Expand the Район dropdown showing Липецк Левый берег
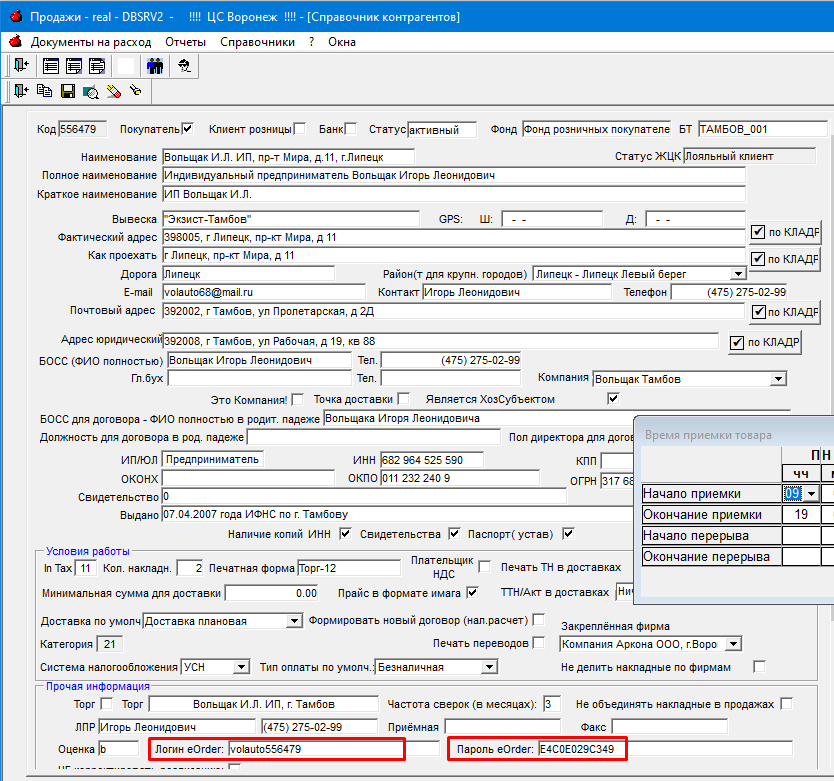The height and width of the screenshot is (781, 834). click(738, 274)
